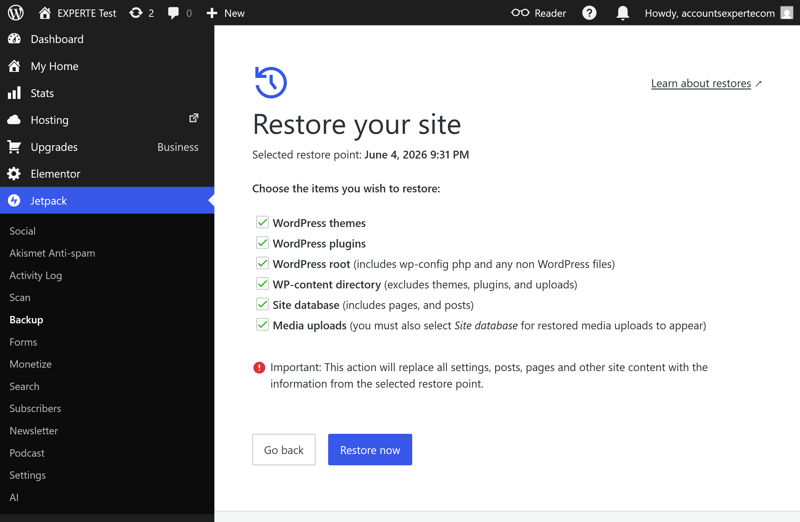Open Forms submenu item
Image resolution: width=800 pixels, height=522 pixels.
coord(23,342)
